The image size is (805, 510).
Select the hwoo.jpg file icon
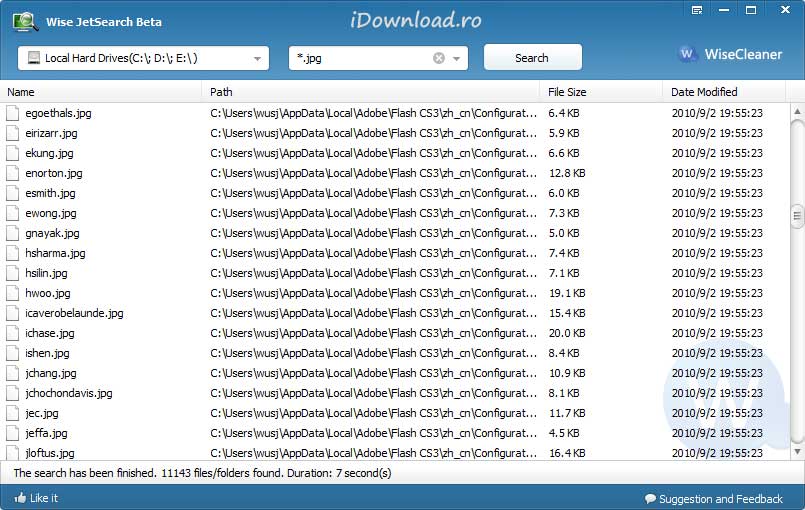point(13,293)
